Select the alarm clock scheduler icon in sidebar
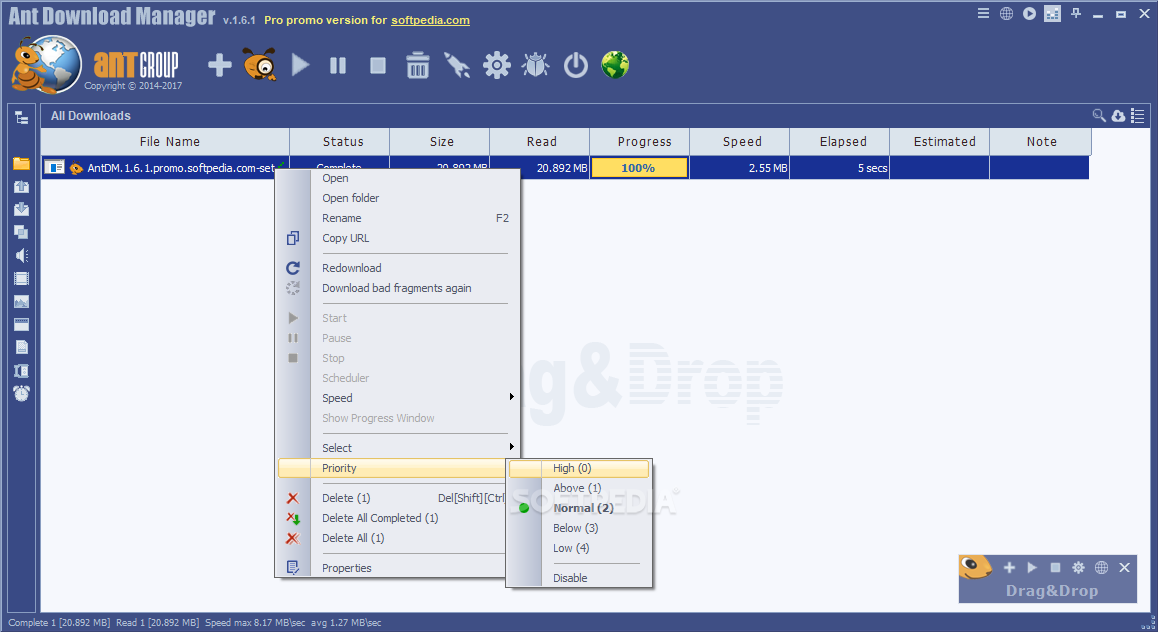This screenshot has height=632, width=1158. (x=21, y=394)
